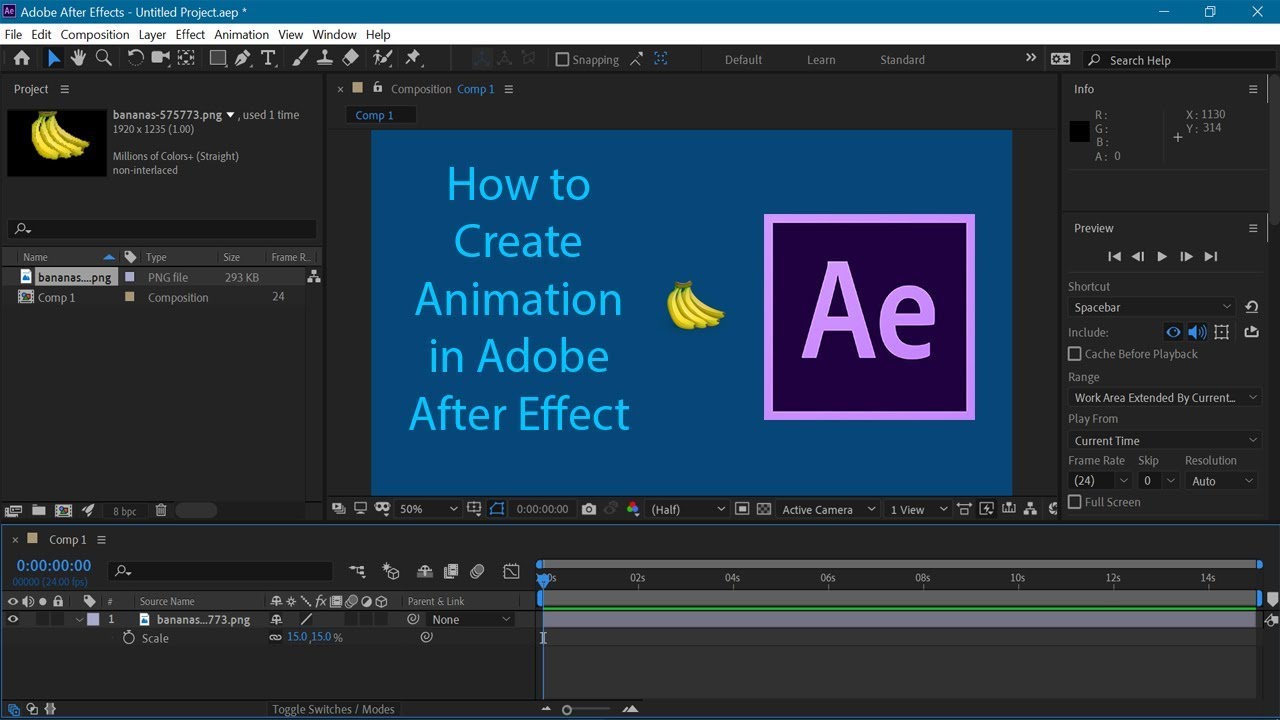Open the Play From Current Time dropdown
Image resolution: width=1280 pixels, height=720 pixels.
tap(1165, 440)
